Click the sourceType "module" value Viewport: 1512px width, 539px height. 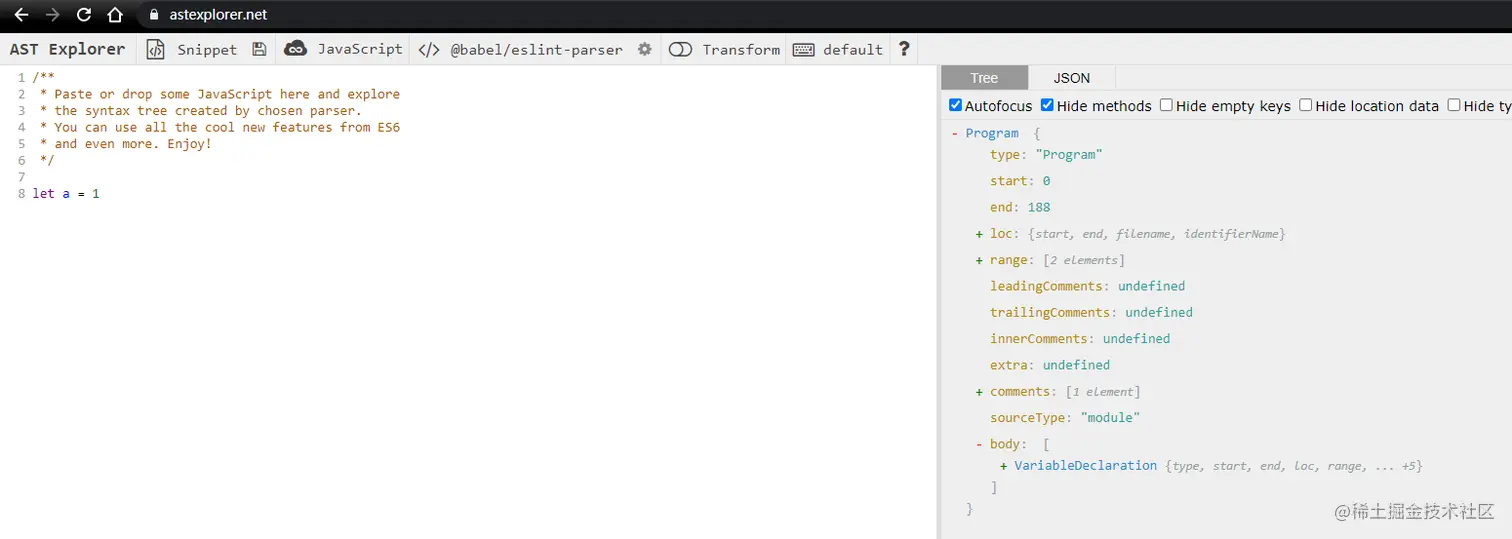pyautogui.click(x=1110, y=418)
